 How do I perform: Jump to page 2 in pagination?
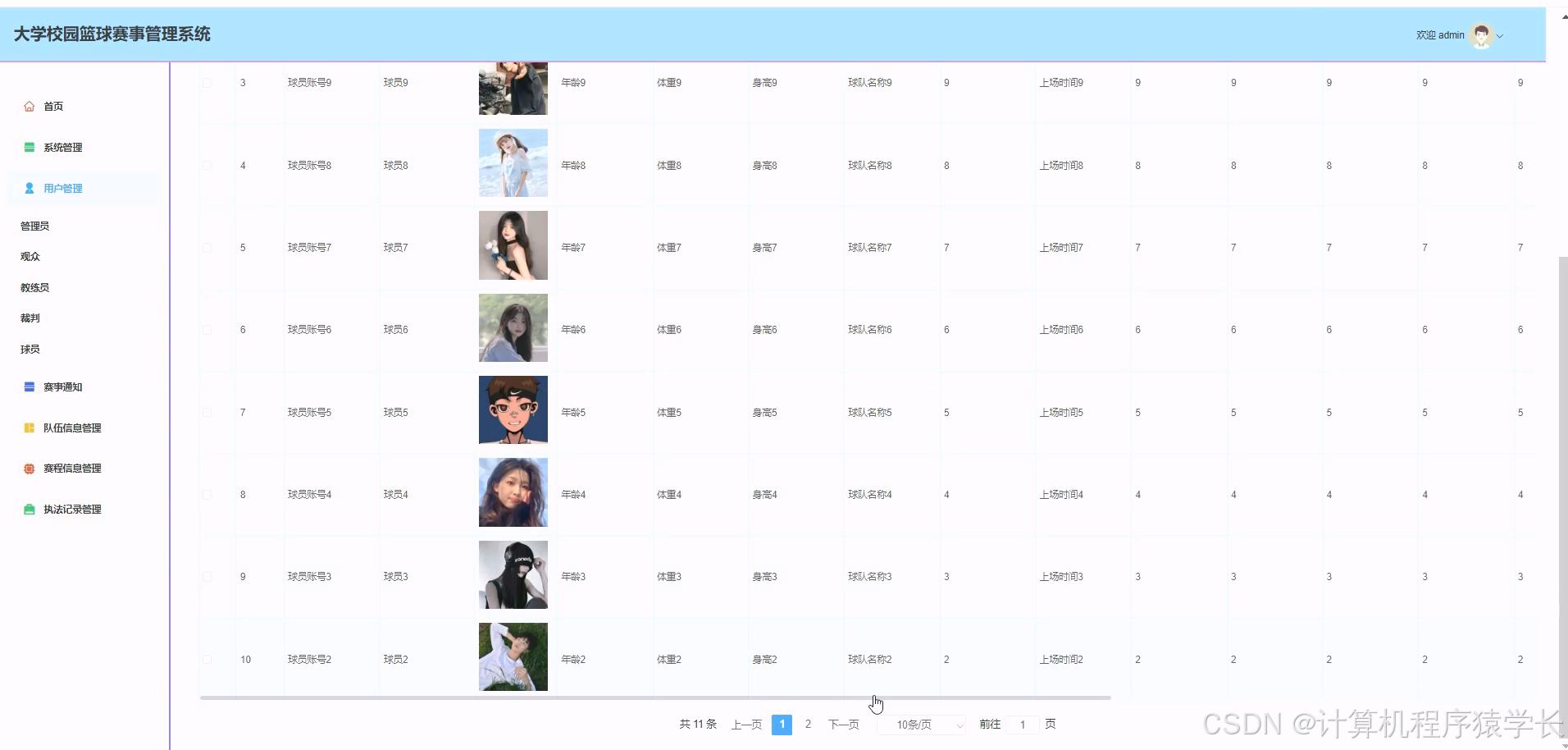[x=808, y=725]
